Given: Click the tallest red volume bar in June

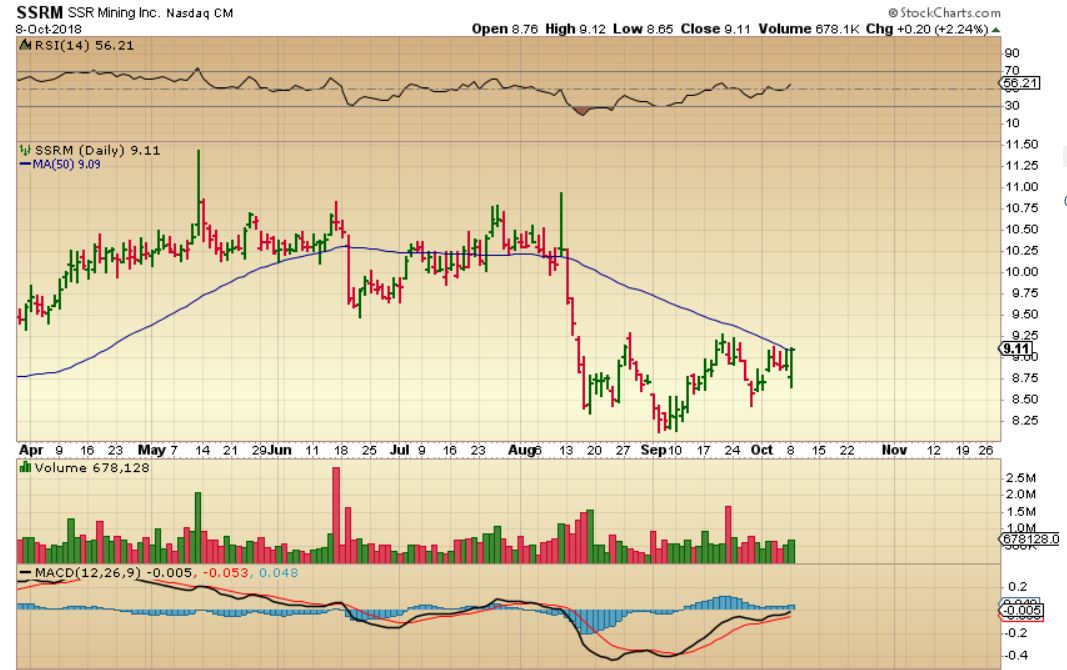Looking at the screenshot, I should pos(336,515).
